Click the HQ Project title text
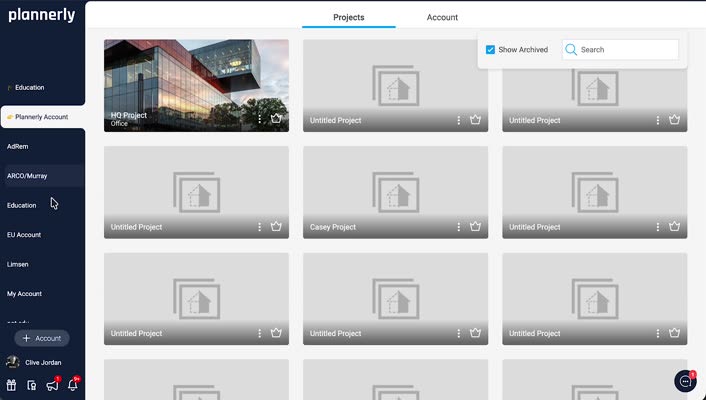The height and width of the screenshot is (400, 706). click(129, 115)
